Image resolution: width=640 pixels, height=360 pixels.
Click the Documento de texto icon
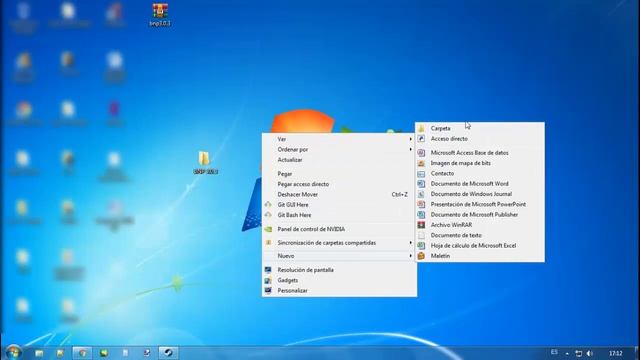pos(421,236)
